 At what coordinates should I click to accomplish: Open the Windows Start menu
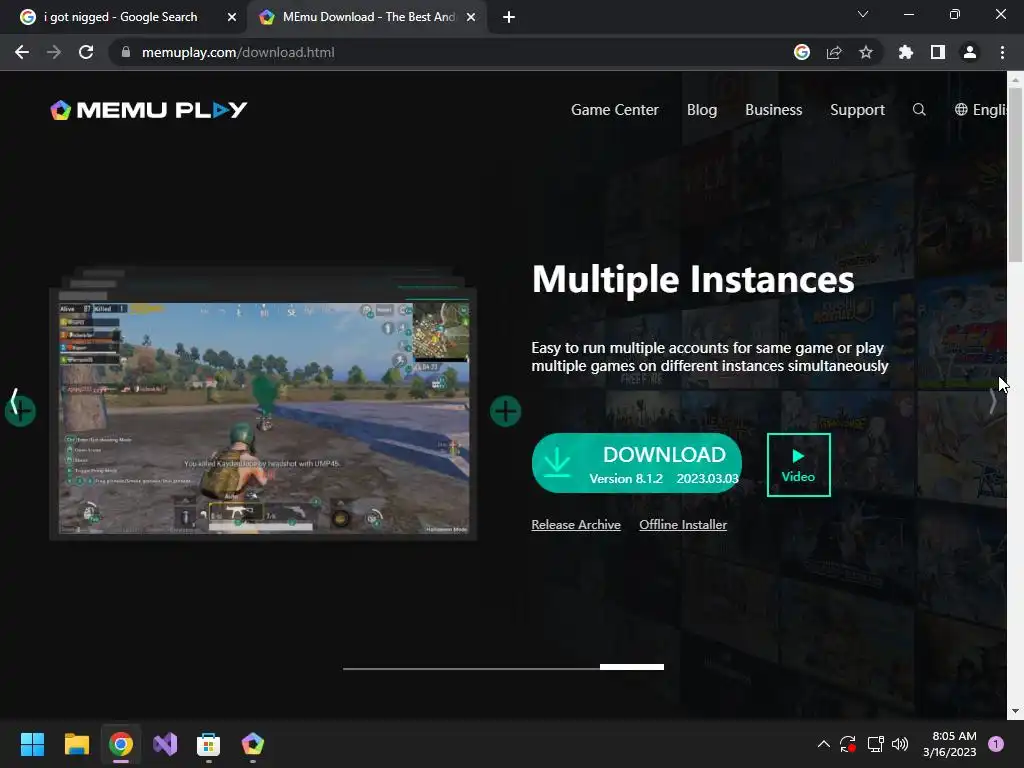tap(32, 744)
